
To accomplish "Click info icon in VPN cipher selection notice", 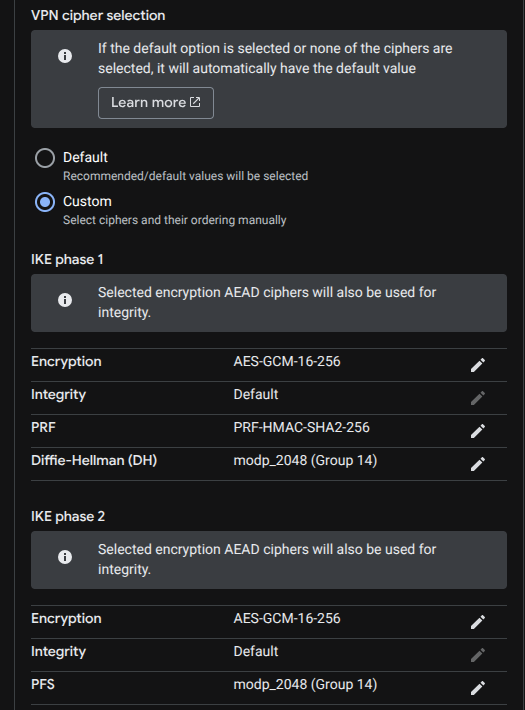I will 65,56.
